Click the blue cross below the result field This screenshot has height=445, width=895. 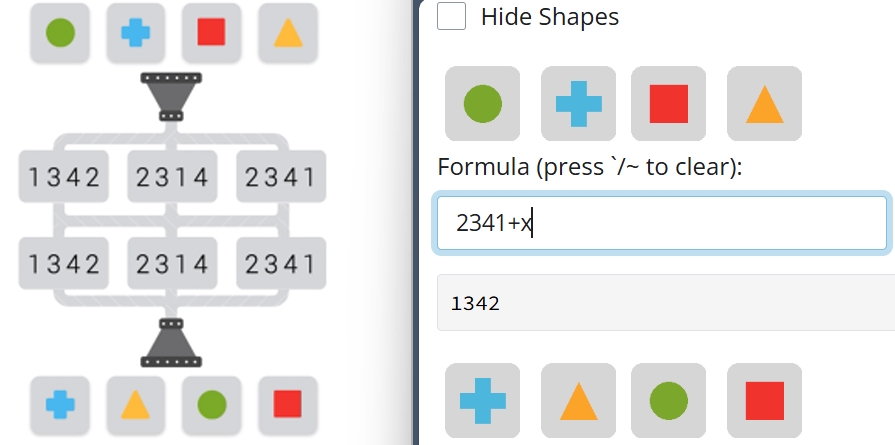click(482, 401)
